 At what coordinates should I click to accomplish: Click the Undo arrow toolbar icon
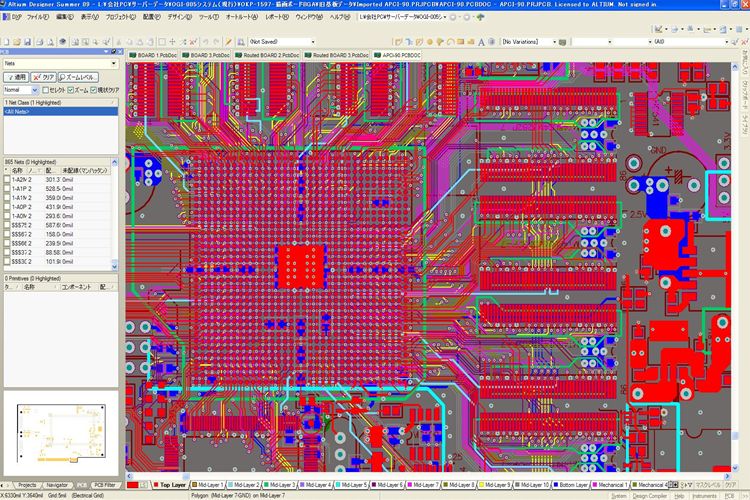point(206,42)
